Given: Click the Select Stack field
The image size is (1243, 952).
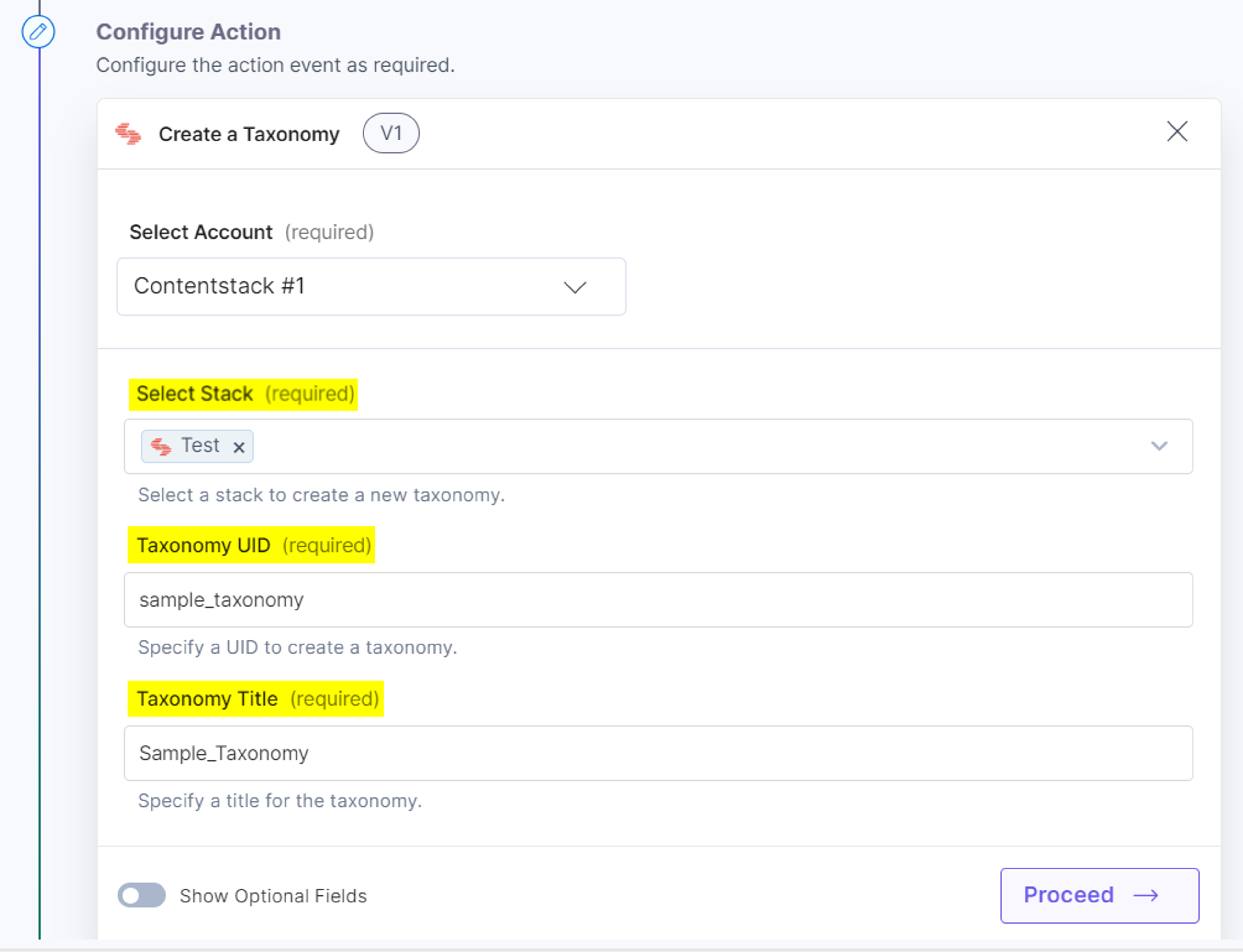Looking at the screenshot, I should click(658, 446).
